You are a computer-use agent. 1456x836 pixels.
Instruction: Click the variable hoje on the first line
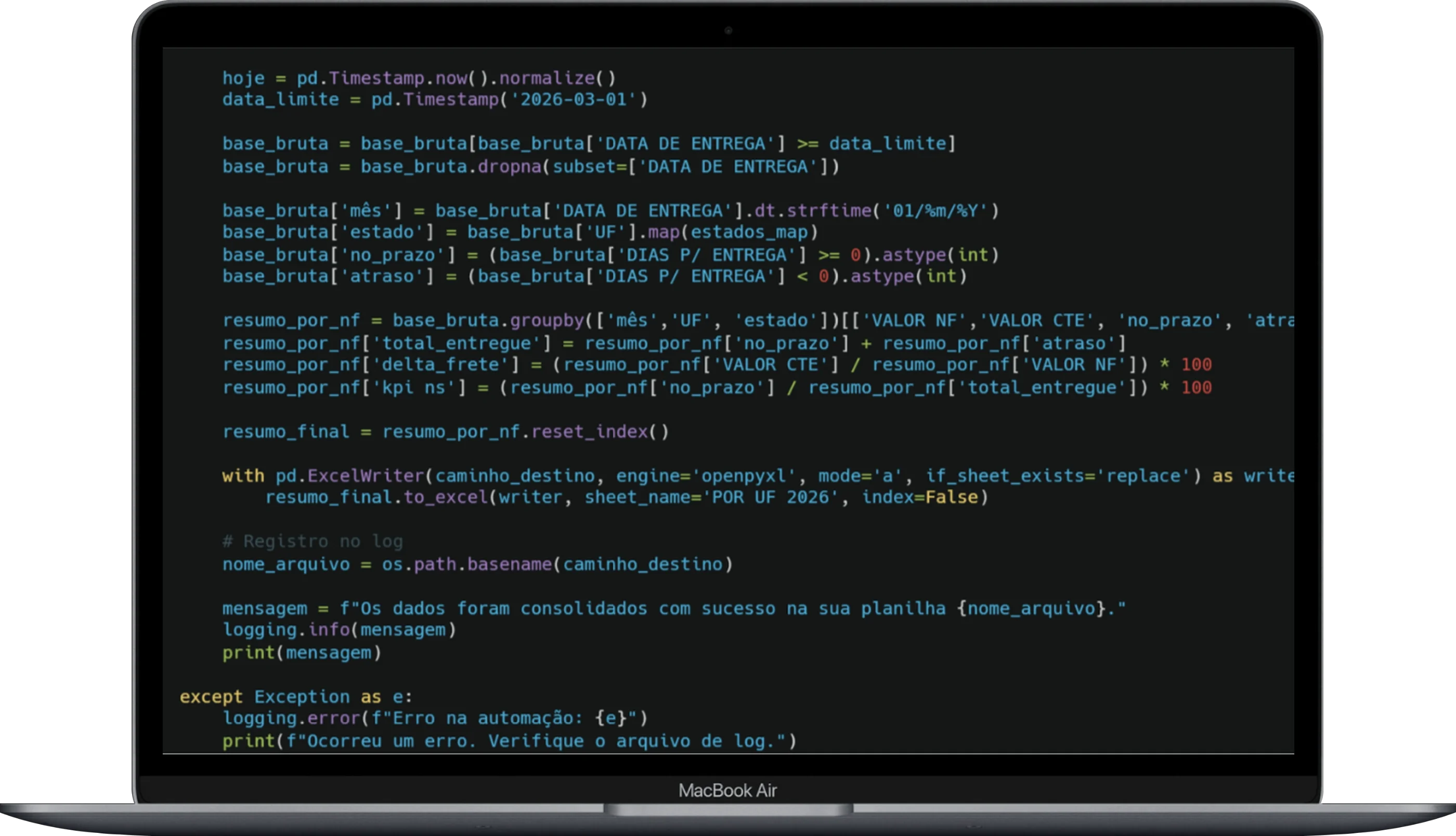pyautogui.click(x=243, y=78)
